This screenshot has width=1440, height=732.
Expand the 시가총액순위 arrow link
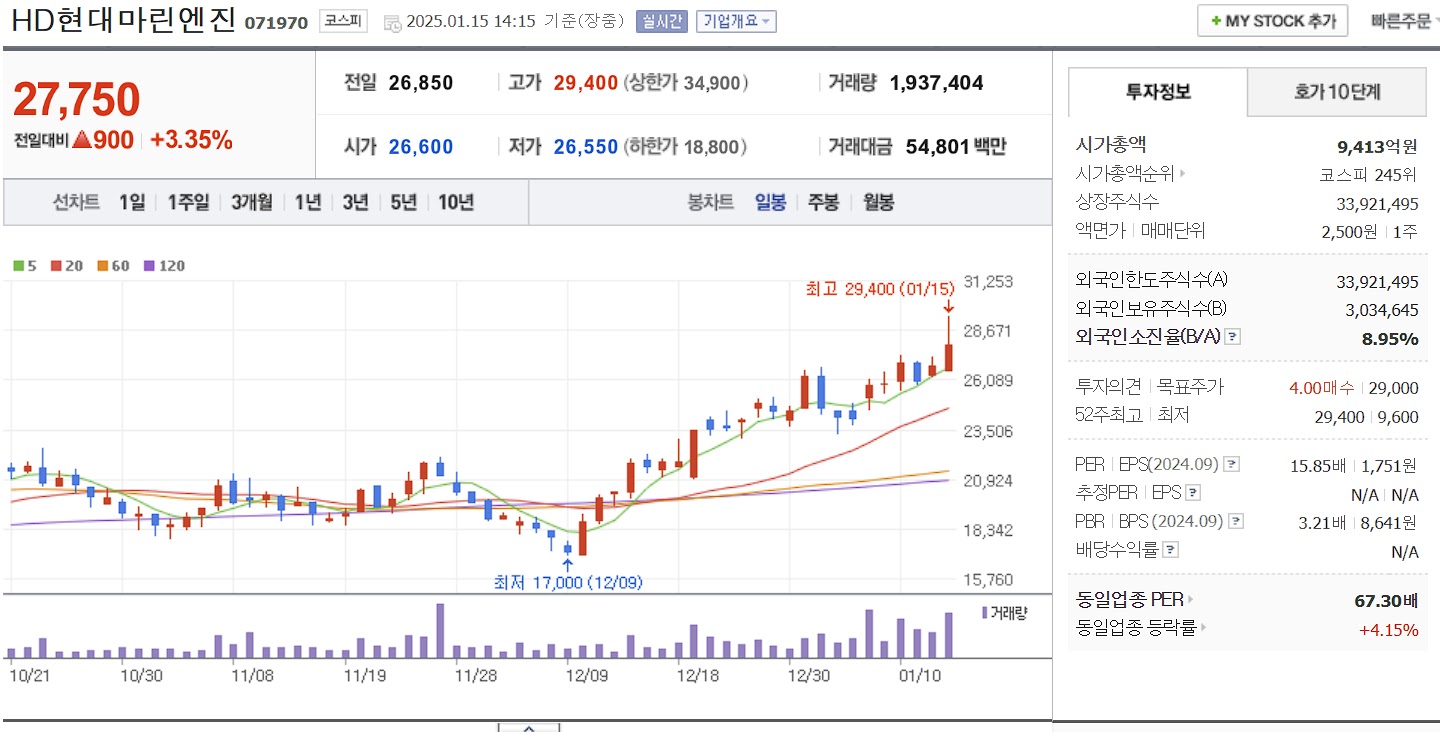pos(1181,173)
